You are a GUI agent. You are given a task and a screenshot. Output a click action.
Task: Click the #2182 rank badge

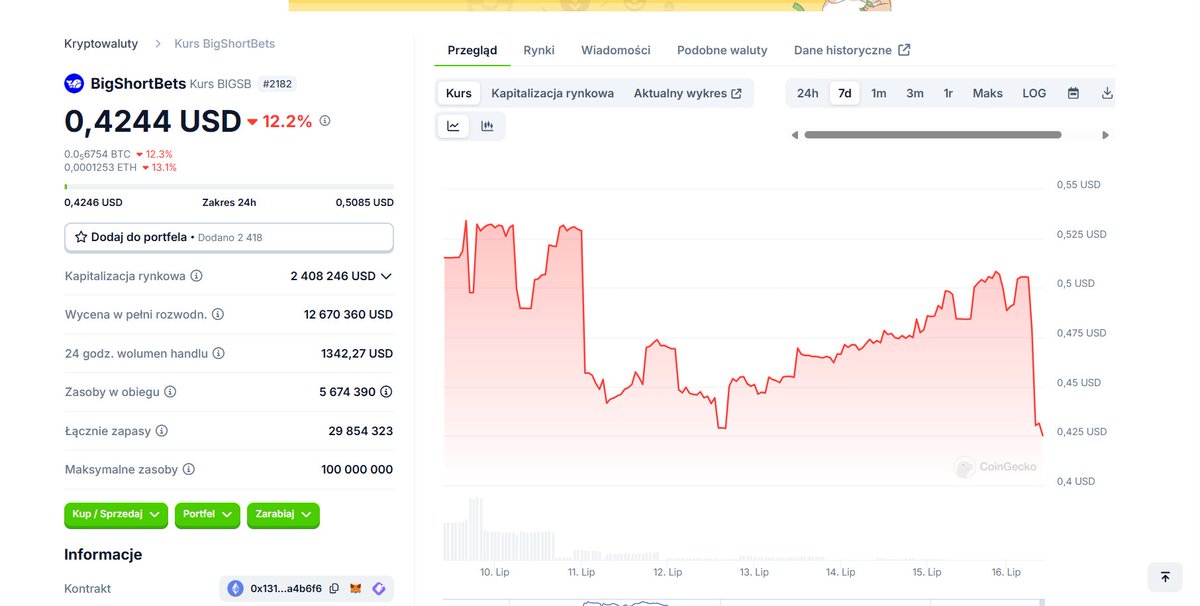coord(276,84)
